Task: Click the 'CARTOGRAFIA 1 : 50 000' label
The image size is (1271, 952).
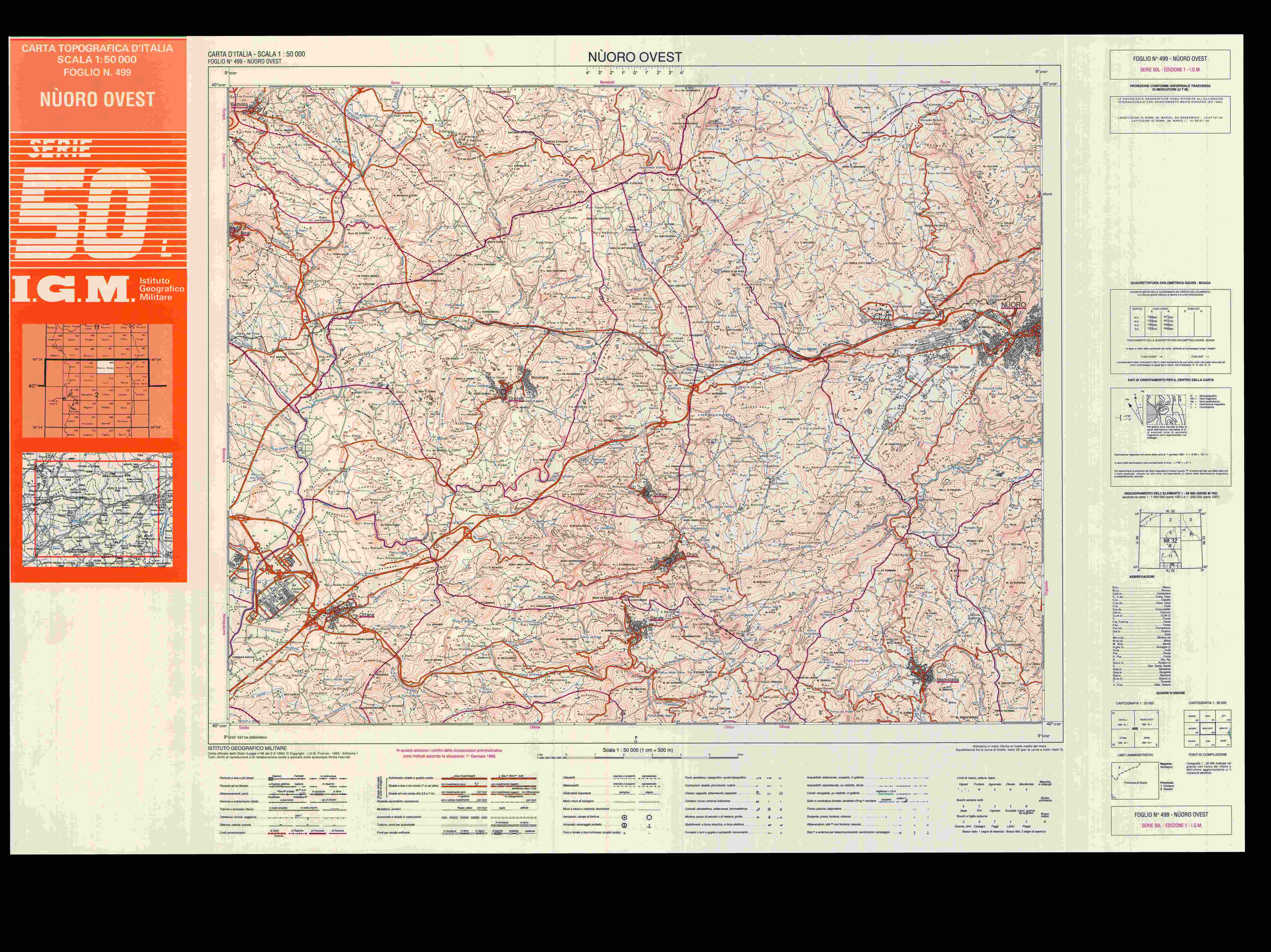Action: [1207, 703]
